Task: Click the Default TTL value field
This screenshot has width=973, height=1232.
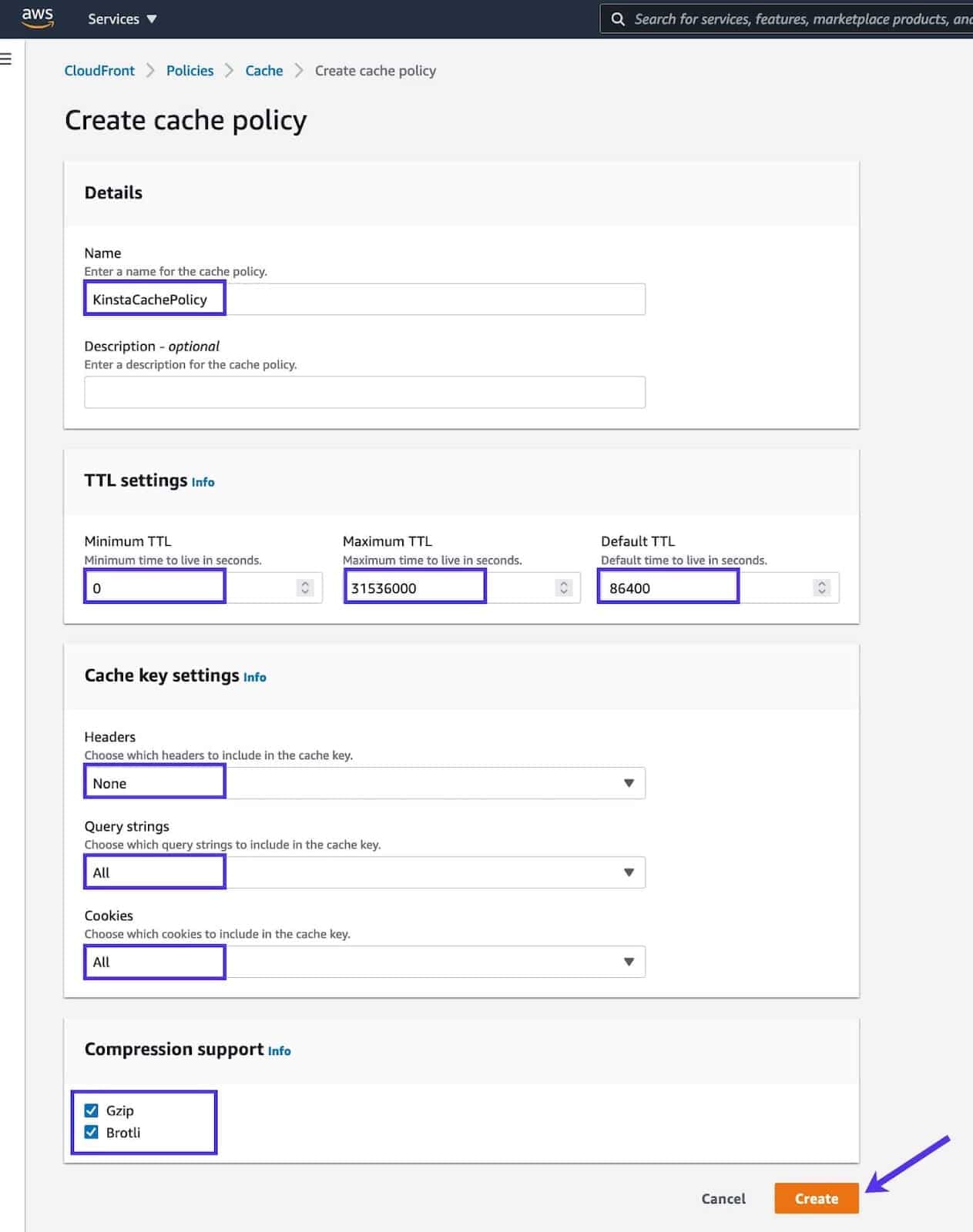Action: [720, 588]
